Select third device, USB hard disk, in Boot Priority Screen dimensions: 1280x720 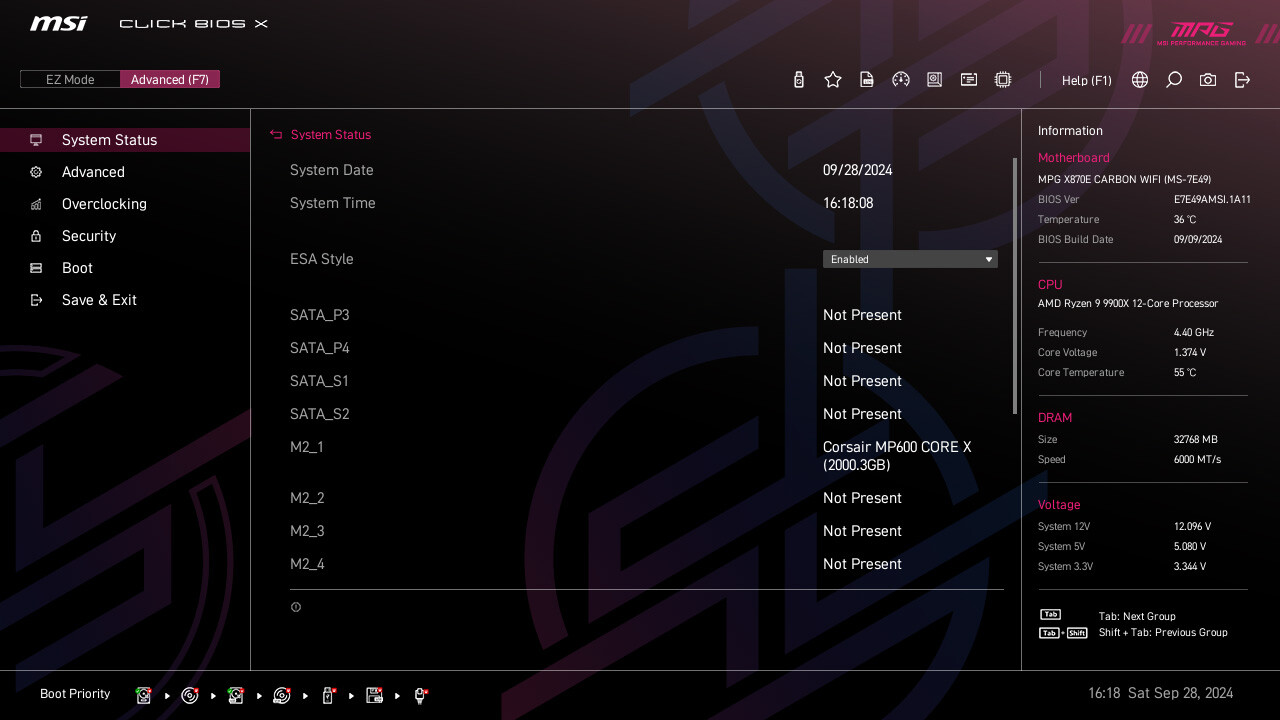pos(236,695)
